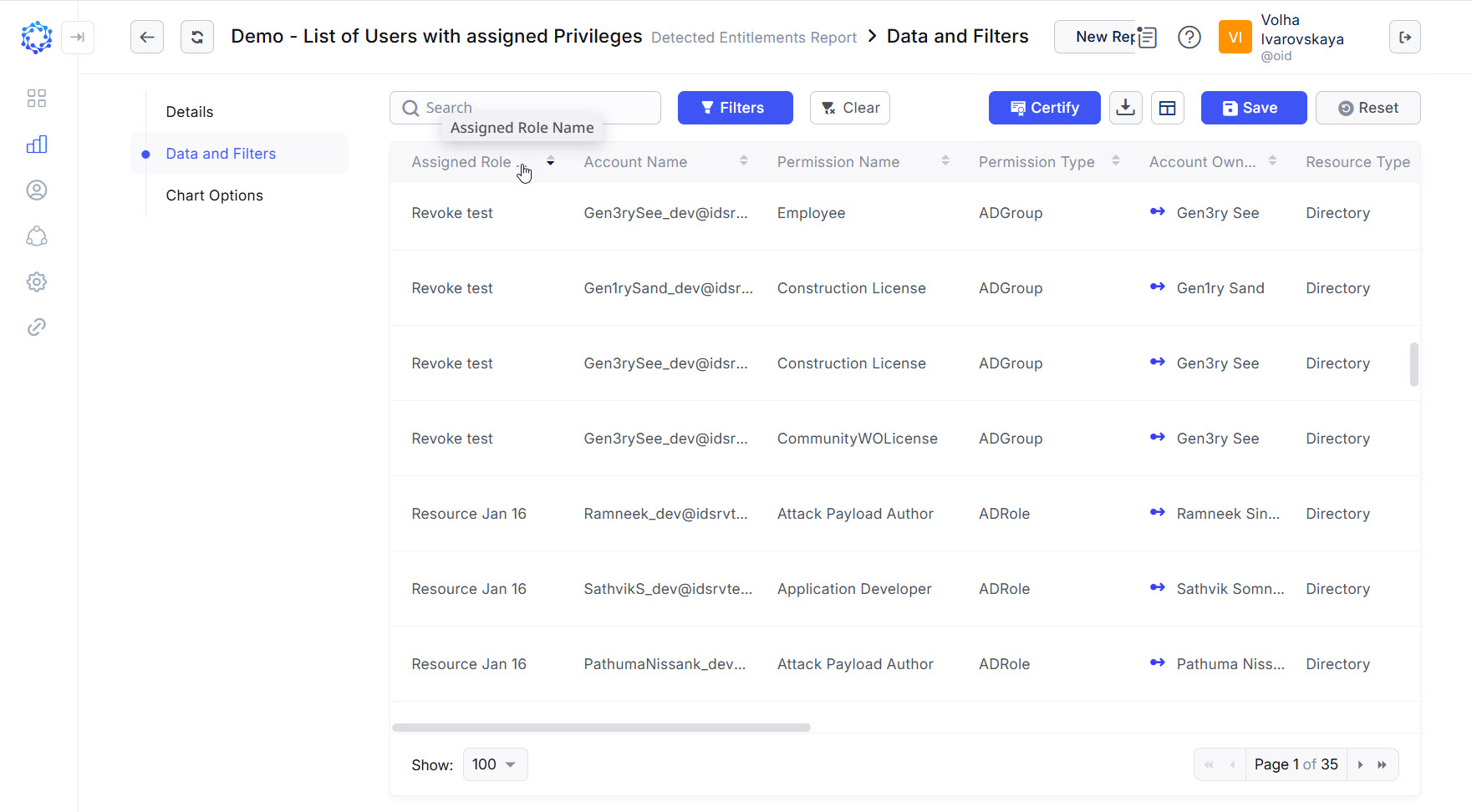Open the Chart Options section

pyautogui.click(x=214, y=195)
